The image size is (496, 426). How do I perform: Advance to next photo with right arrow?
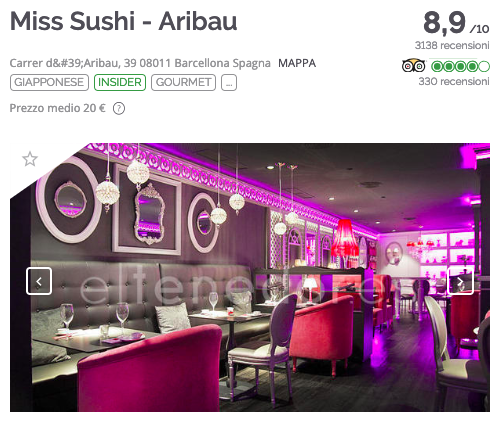coord(460,281)
